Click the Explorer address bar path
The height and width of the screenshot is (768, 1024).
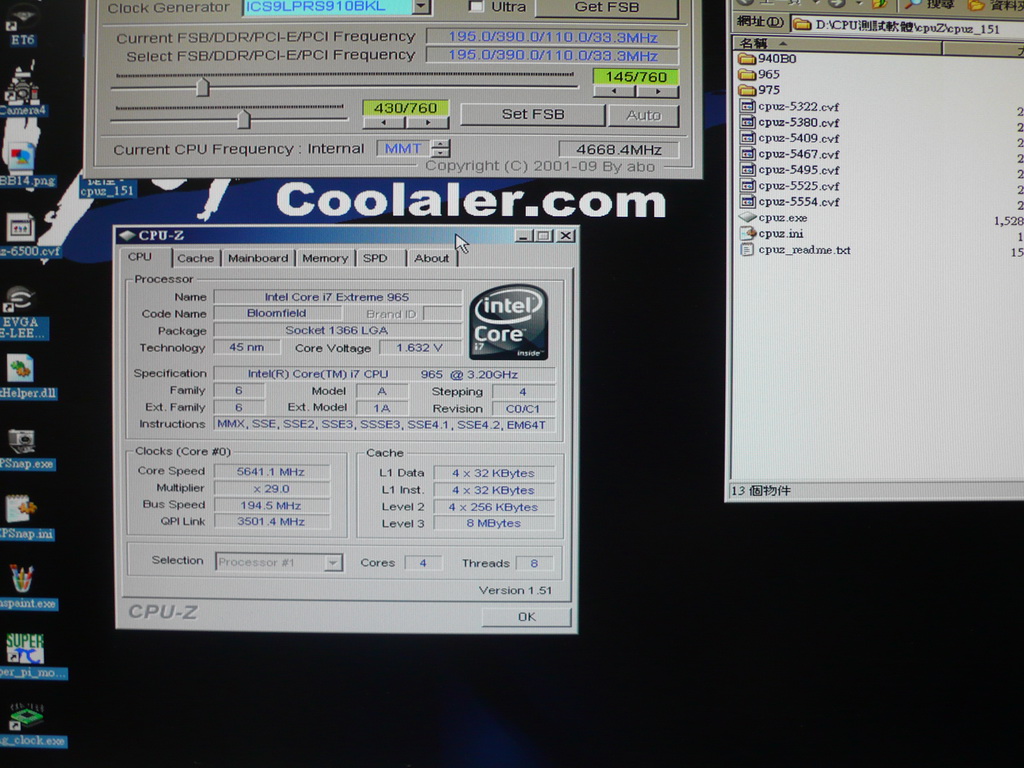click(908, 27)
